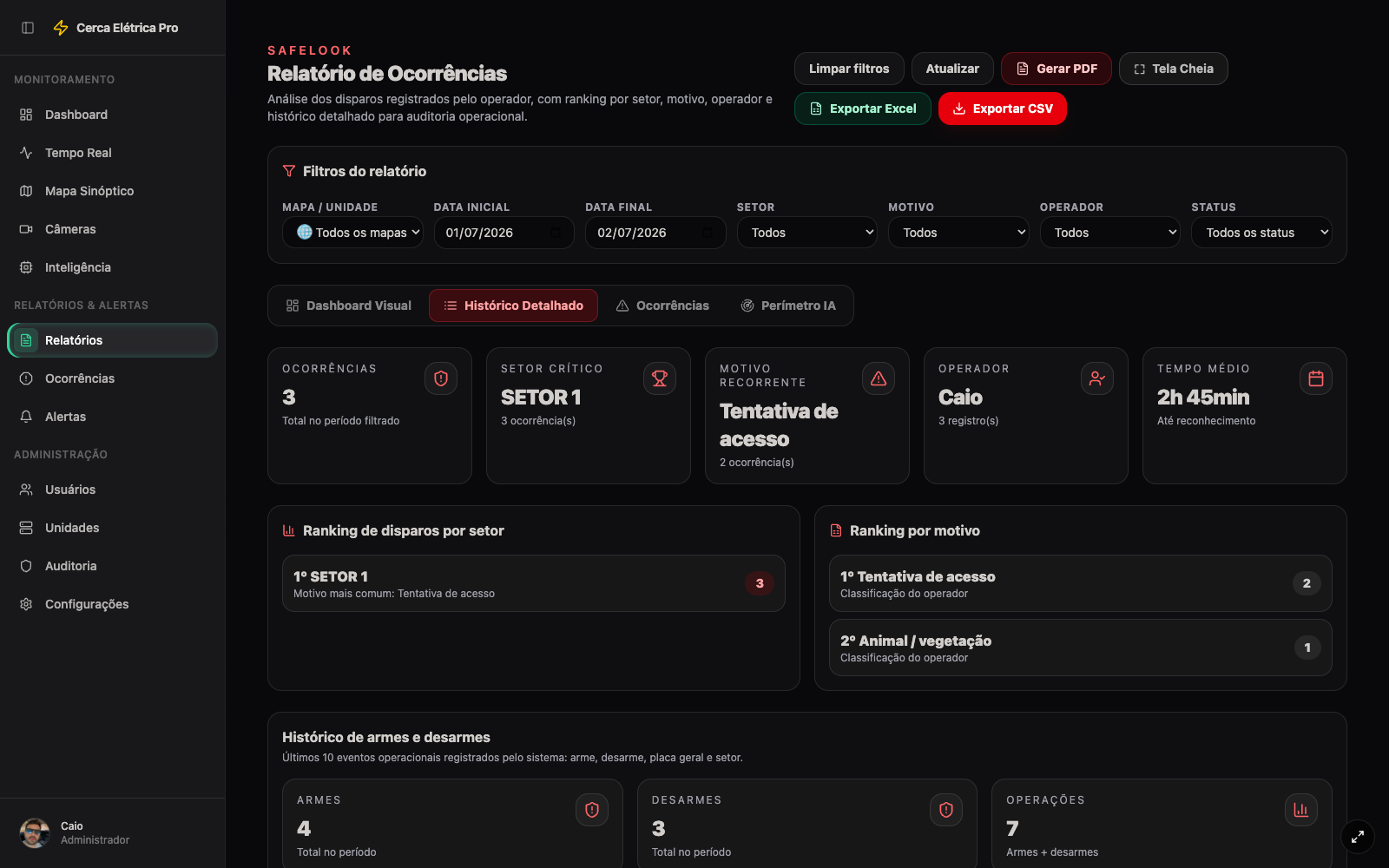Click the expand arrows floating button

pyautogui.click(x=1358, y=837)
